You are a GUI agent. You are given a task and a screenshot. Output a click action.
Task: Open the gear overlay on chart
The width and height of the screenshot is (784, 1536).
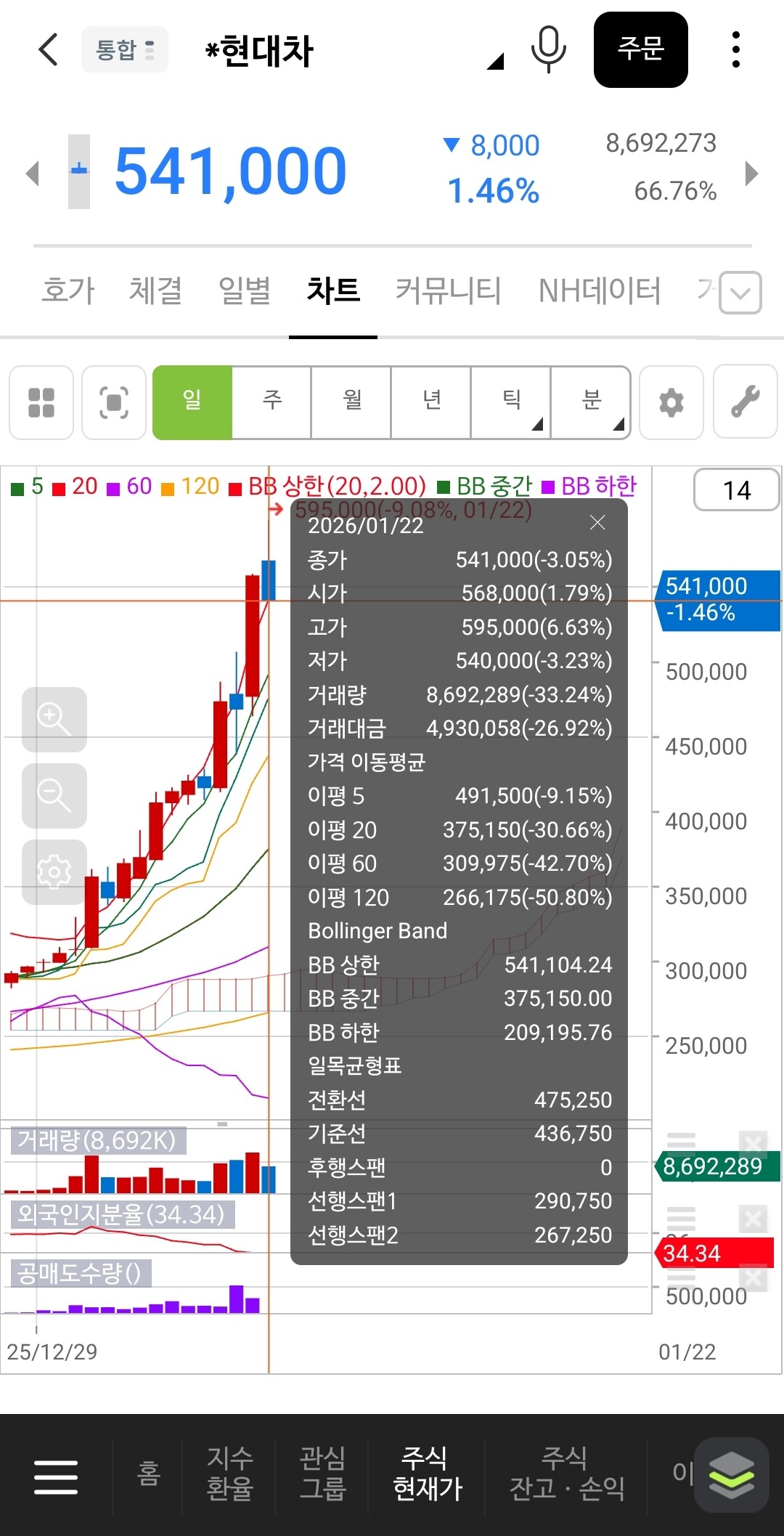(x=54, y=872)
